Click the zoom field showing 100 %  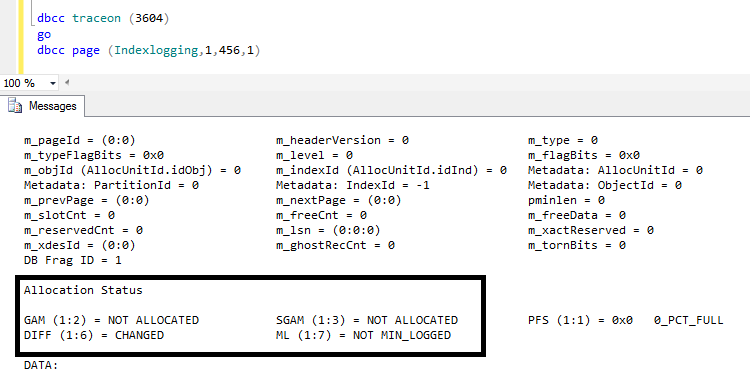(25, 83)
